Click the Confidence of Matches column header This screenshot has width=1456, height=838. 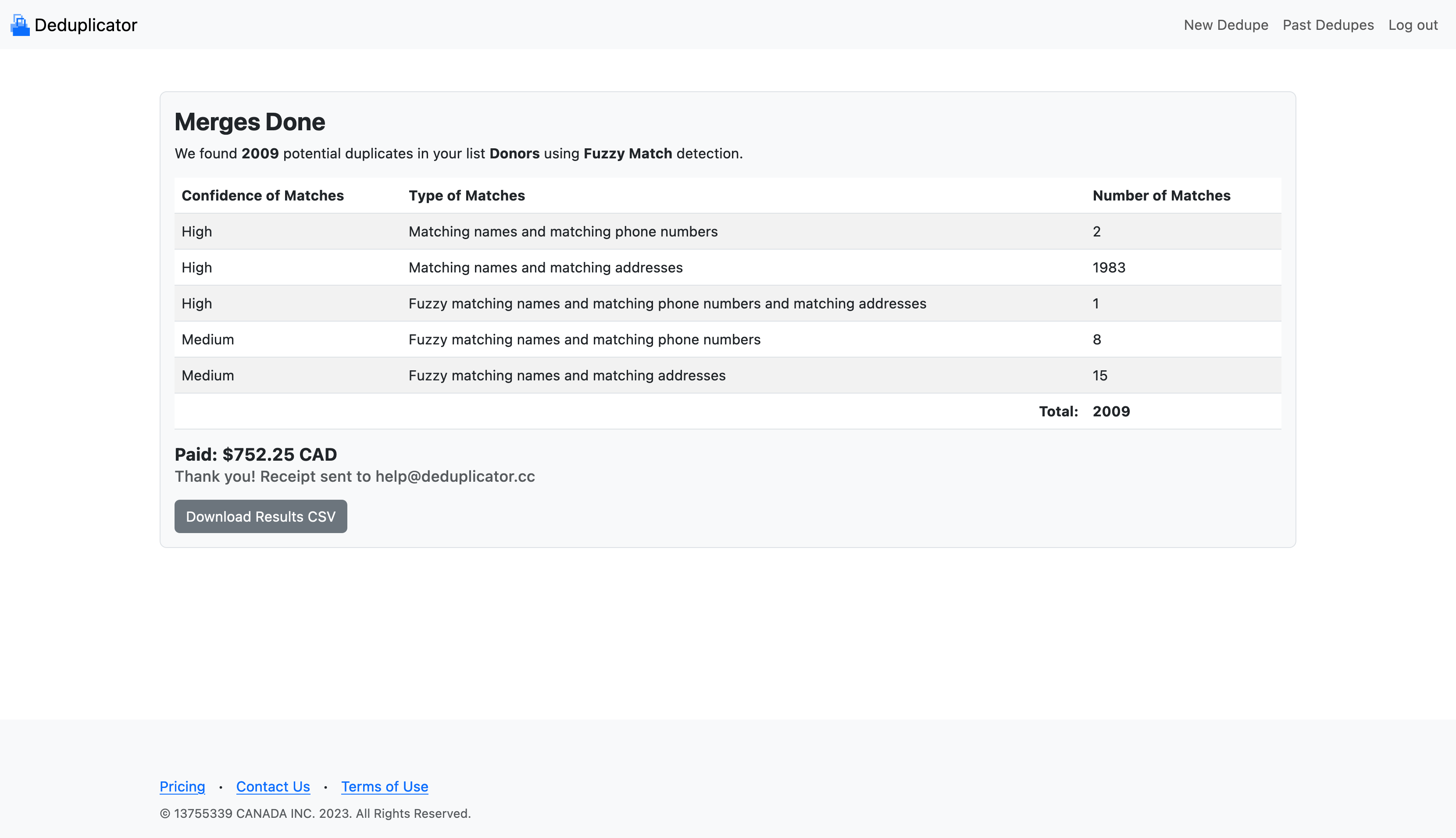(262, 196)
